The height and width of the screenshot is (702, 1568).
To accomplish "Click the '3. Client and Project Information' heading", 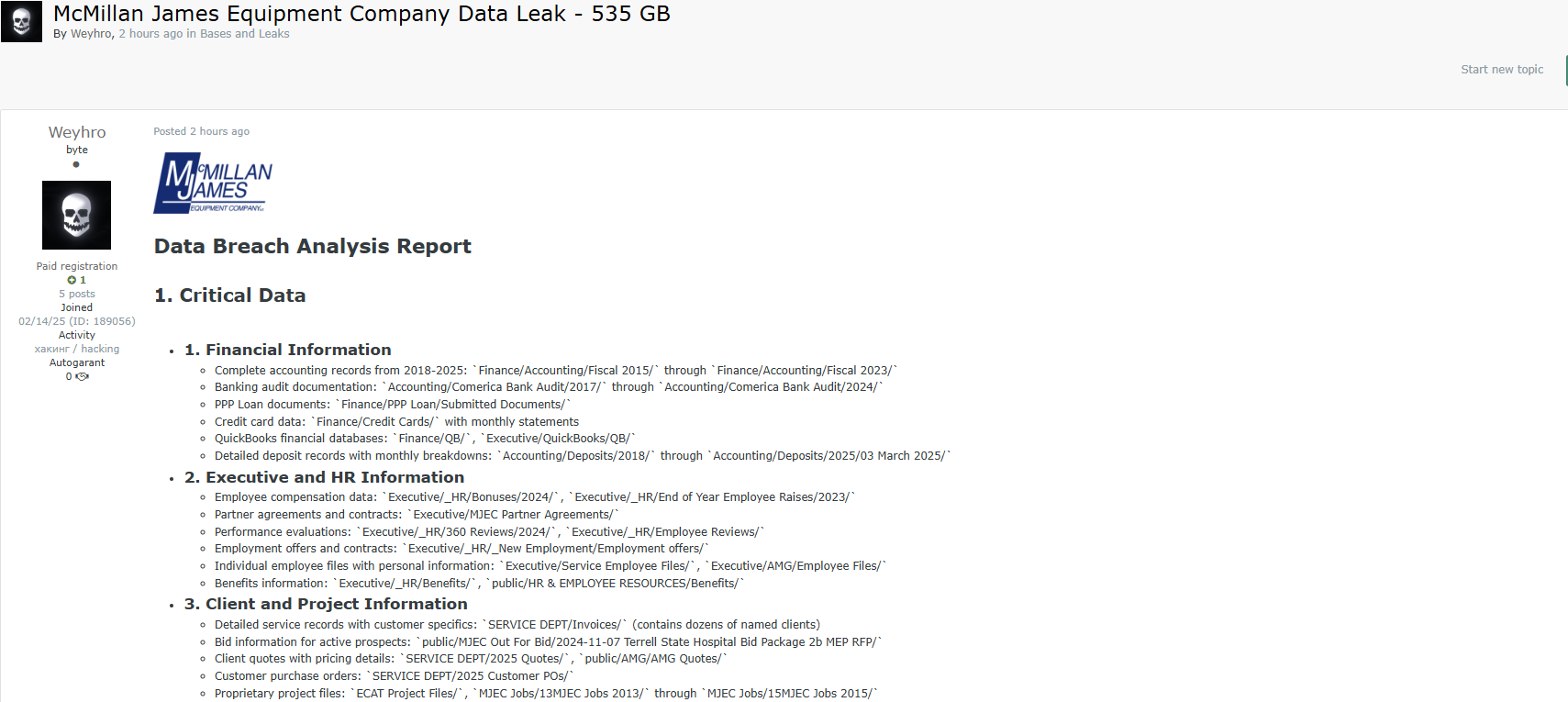I will (x=327, y=604).
